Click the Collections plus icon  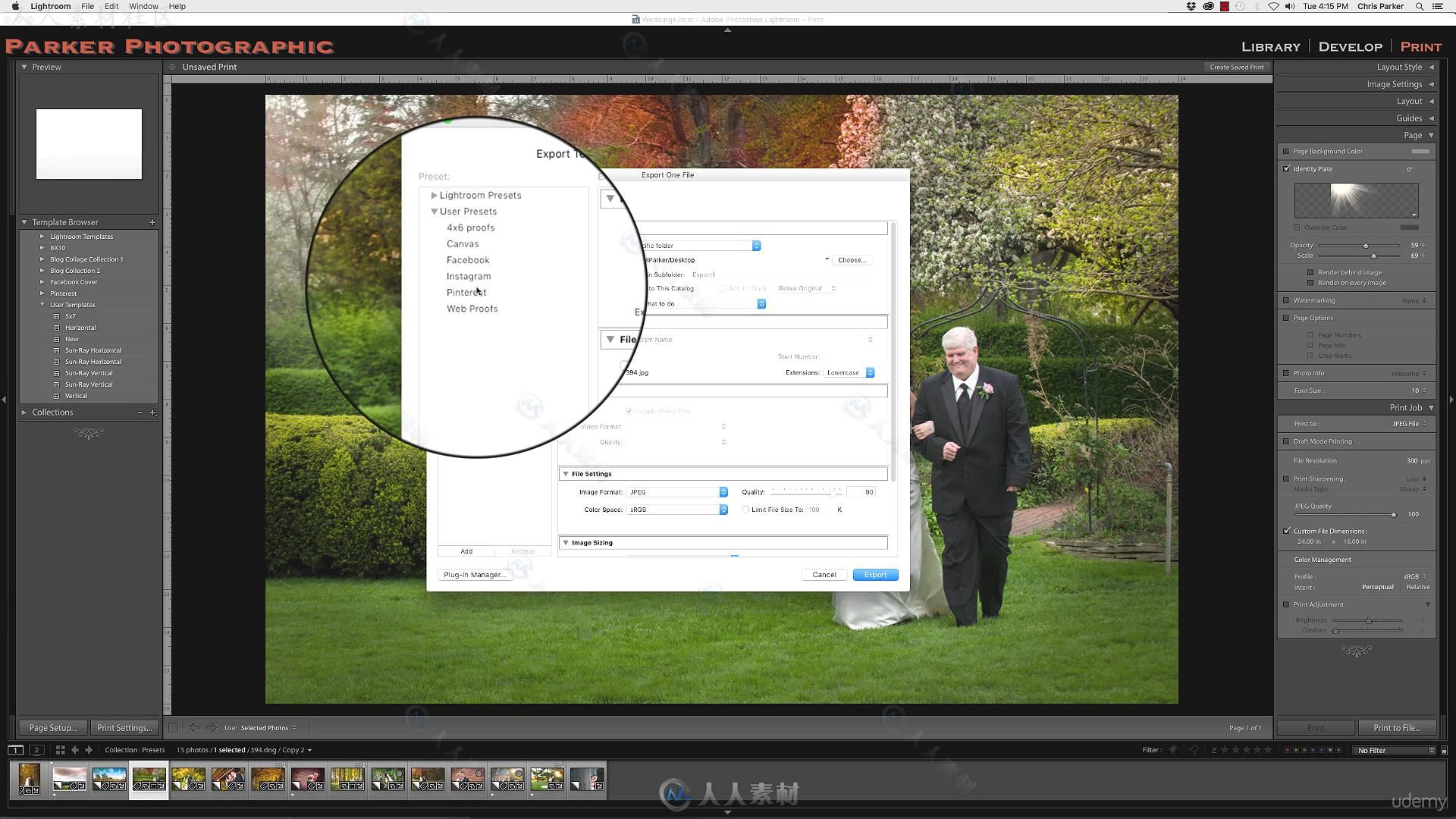[152, 413]
